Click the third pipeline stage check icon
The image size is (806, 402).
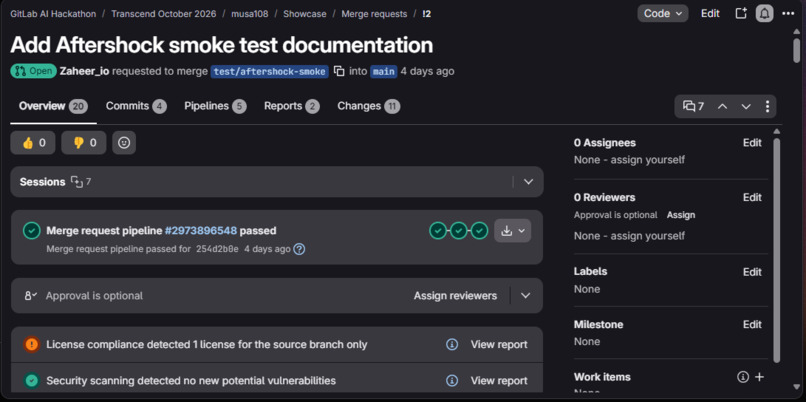pyautogui.click(x=480, y=231)
